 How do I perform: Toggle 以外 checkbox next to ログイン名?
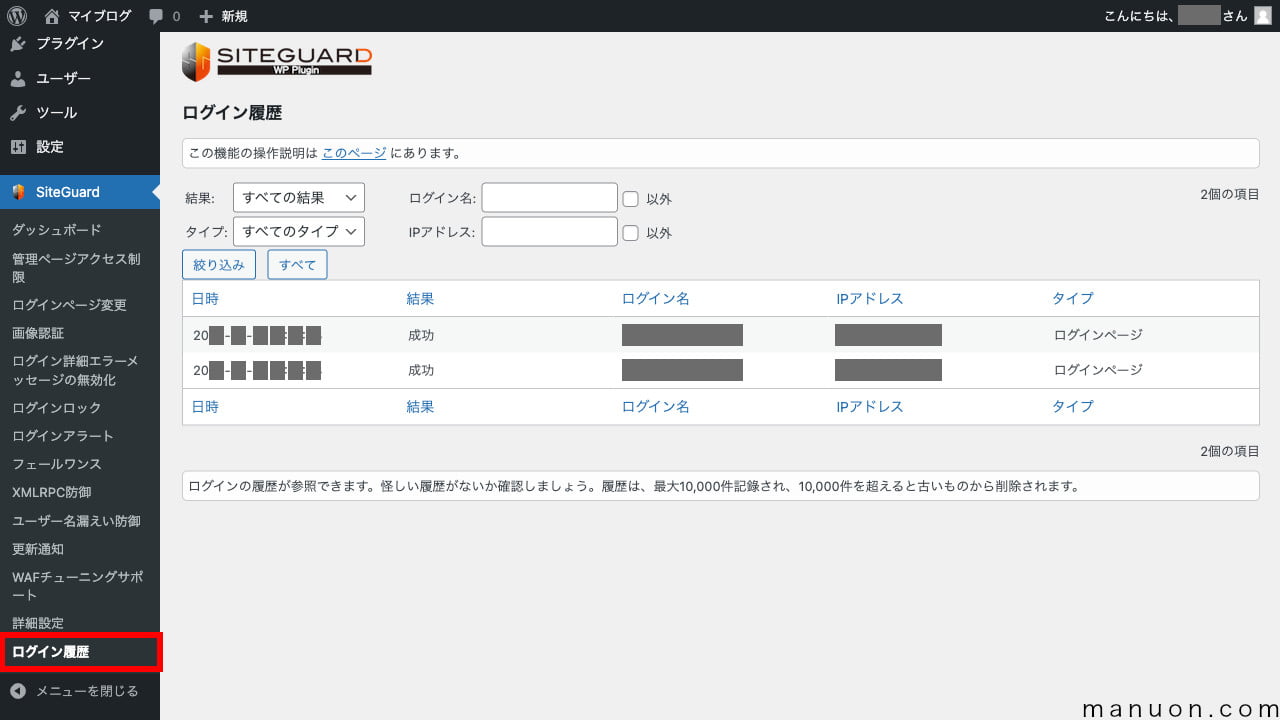[x=631, y=199]
